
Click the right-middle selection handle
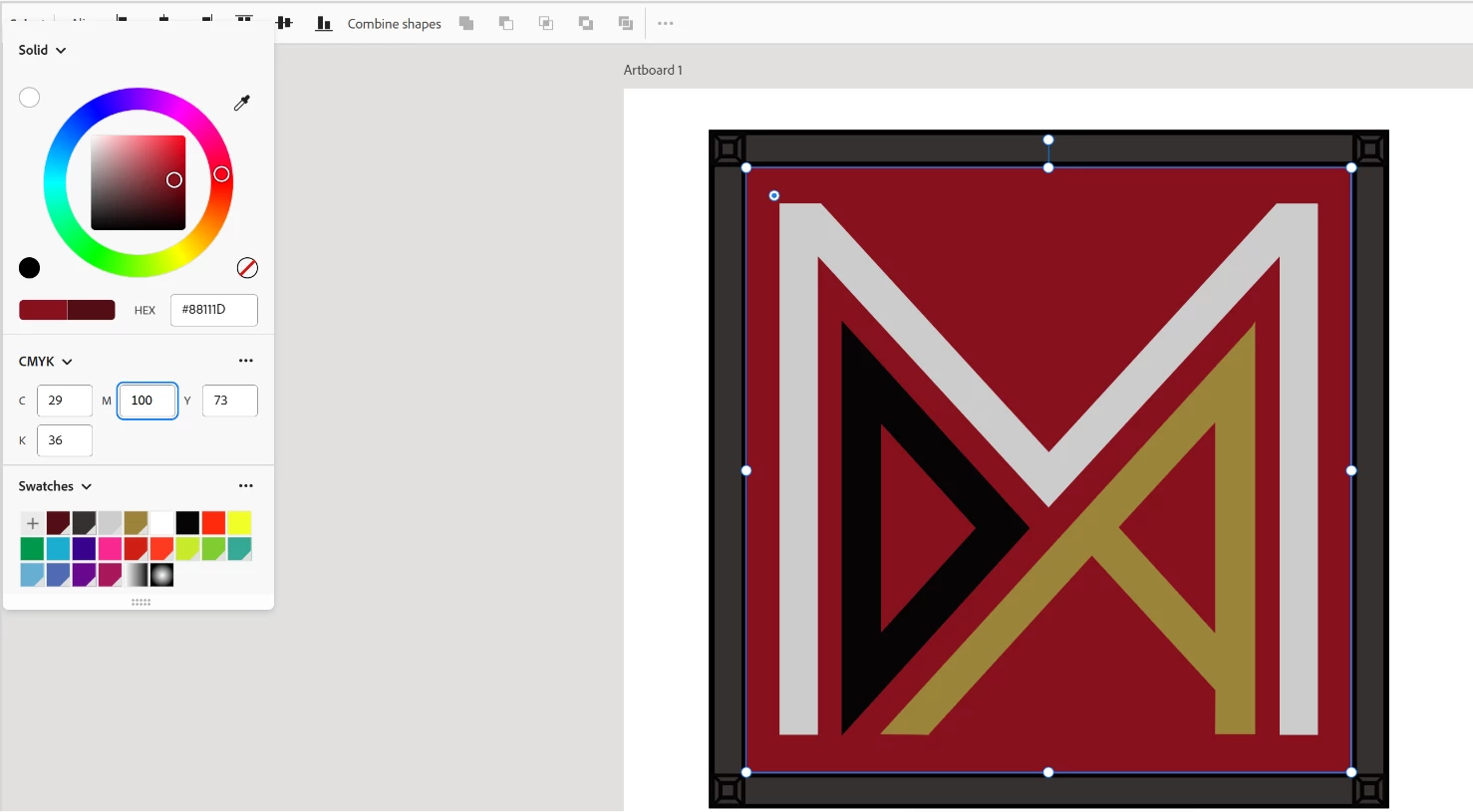(x=1351, y=470)
